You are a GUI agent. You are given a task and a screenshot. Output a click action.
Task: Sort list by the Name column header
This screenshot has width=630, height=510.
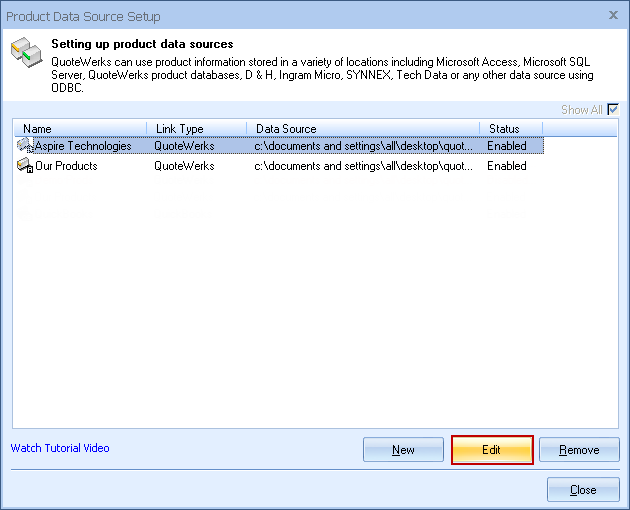(80, 129)
